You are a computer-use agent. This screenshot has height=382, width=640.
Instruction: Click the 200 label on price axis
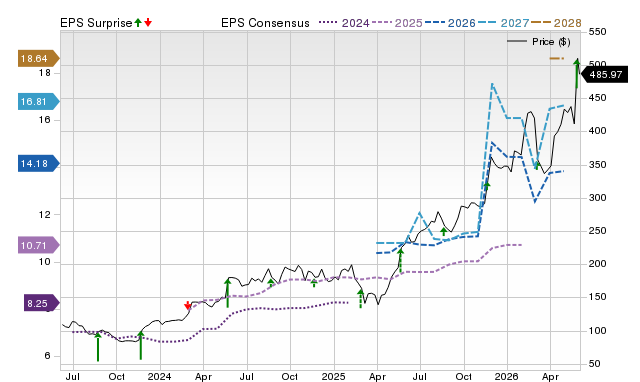point(598,264)
